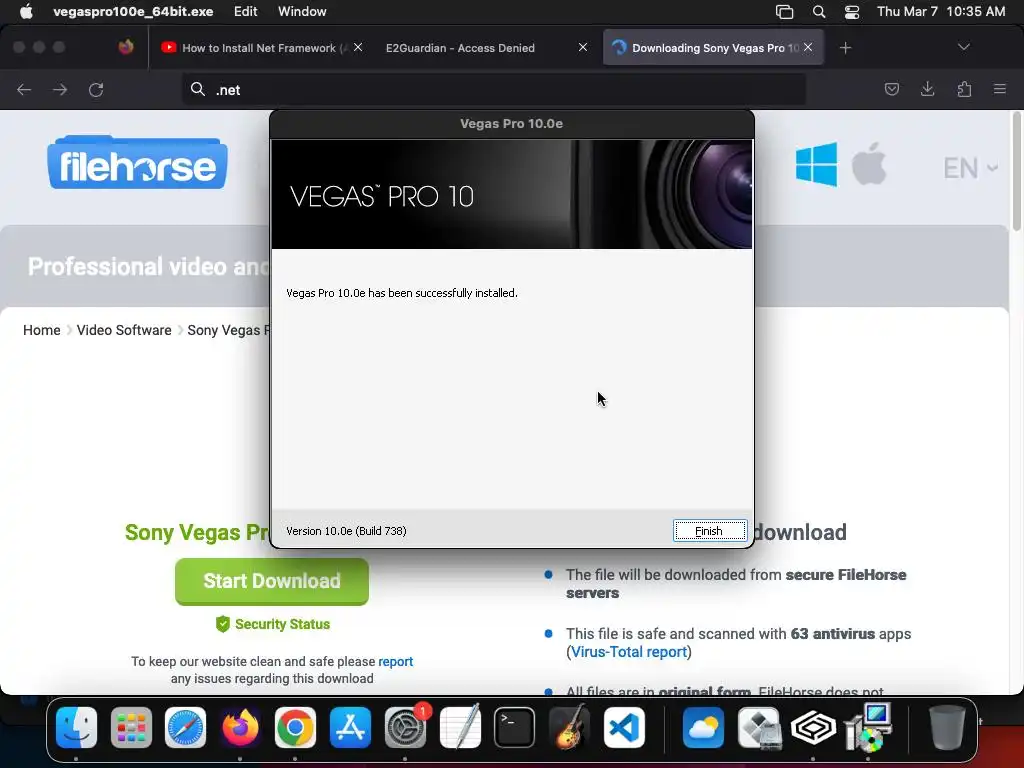The image size is (1024, 768).
Task: Open GarageBand from the dock
Action: point(569,728)
